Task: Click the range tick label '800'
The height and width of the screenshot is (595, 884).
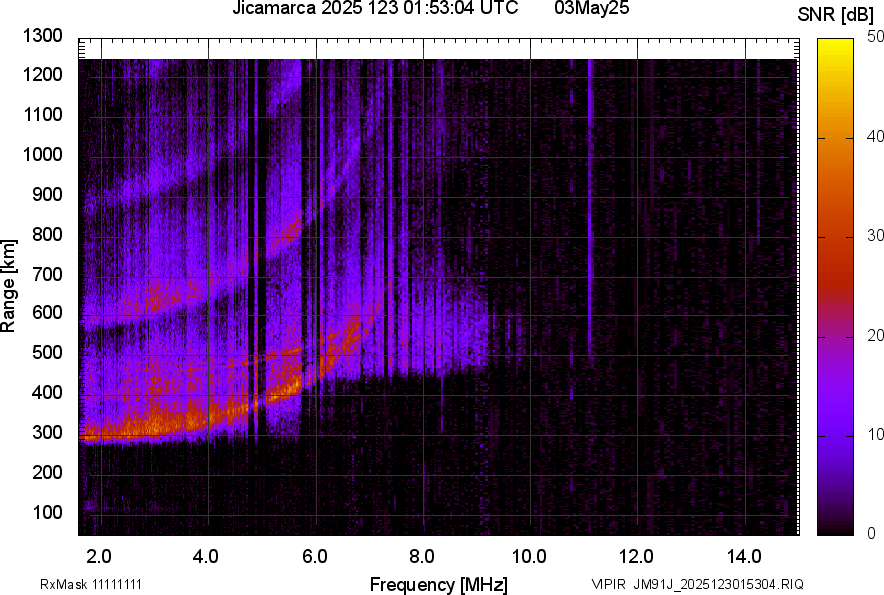Action: 47,234
